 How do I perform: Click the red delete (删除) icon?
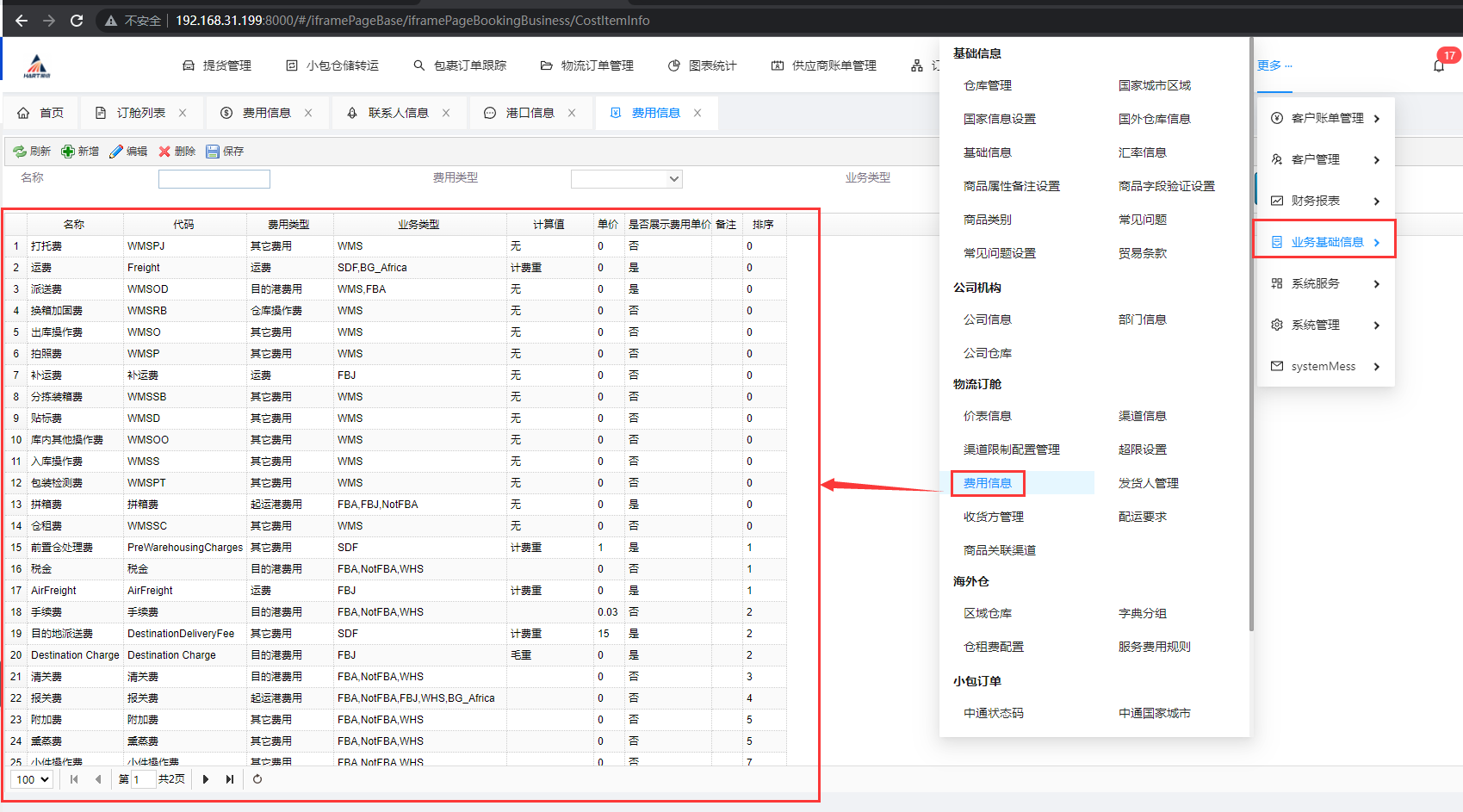tap(164, 152)
